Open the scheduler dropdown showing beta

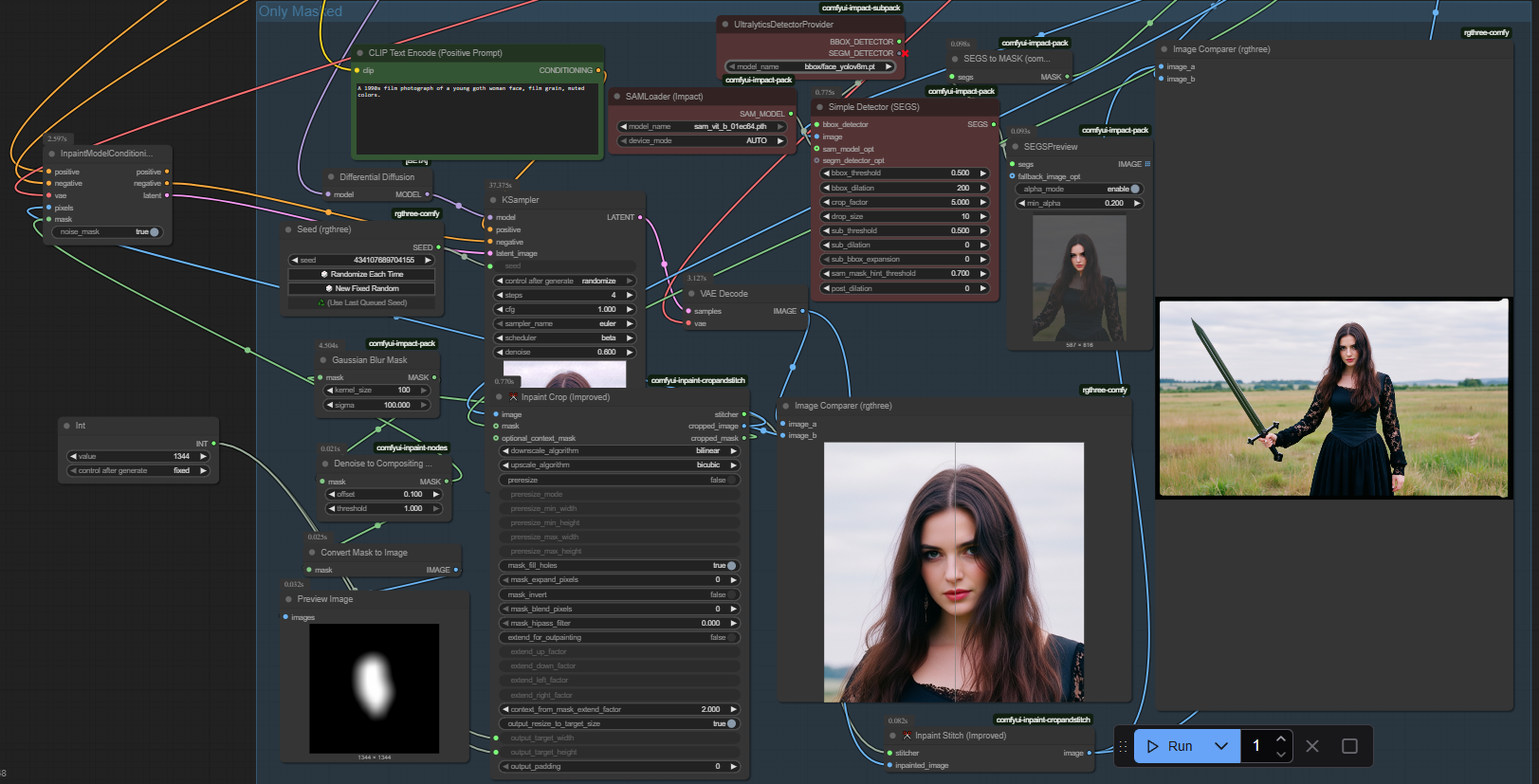point(564,337)
